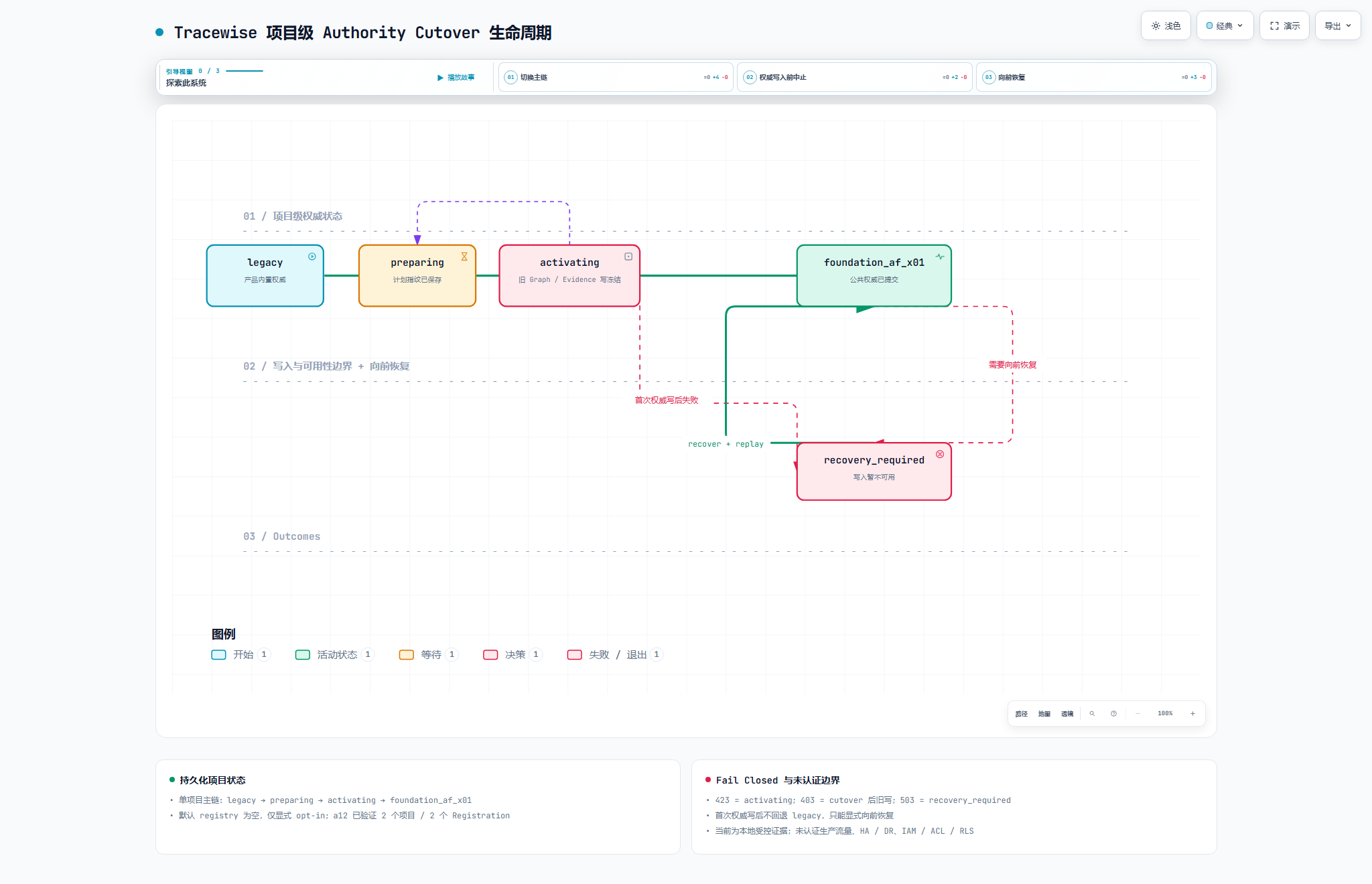Click the 01 / 项目级权威状态 lane heading

coord(293,216)
